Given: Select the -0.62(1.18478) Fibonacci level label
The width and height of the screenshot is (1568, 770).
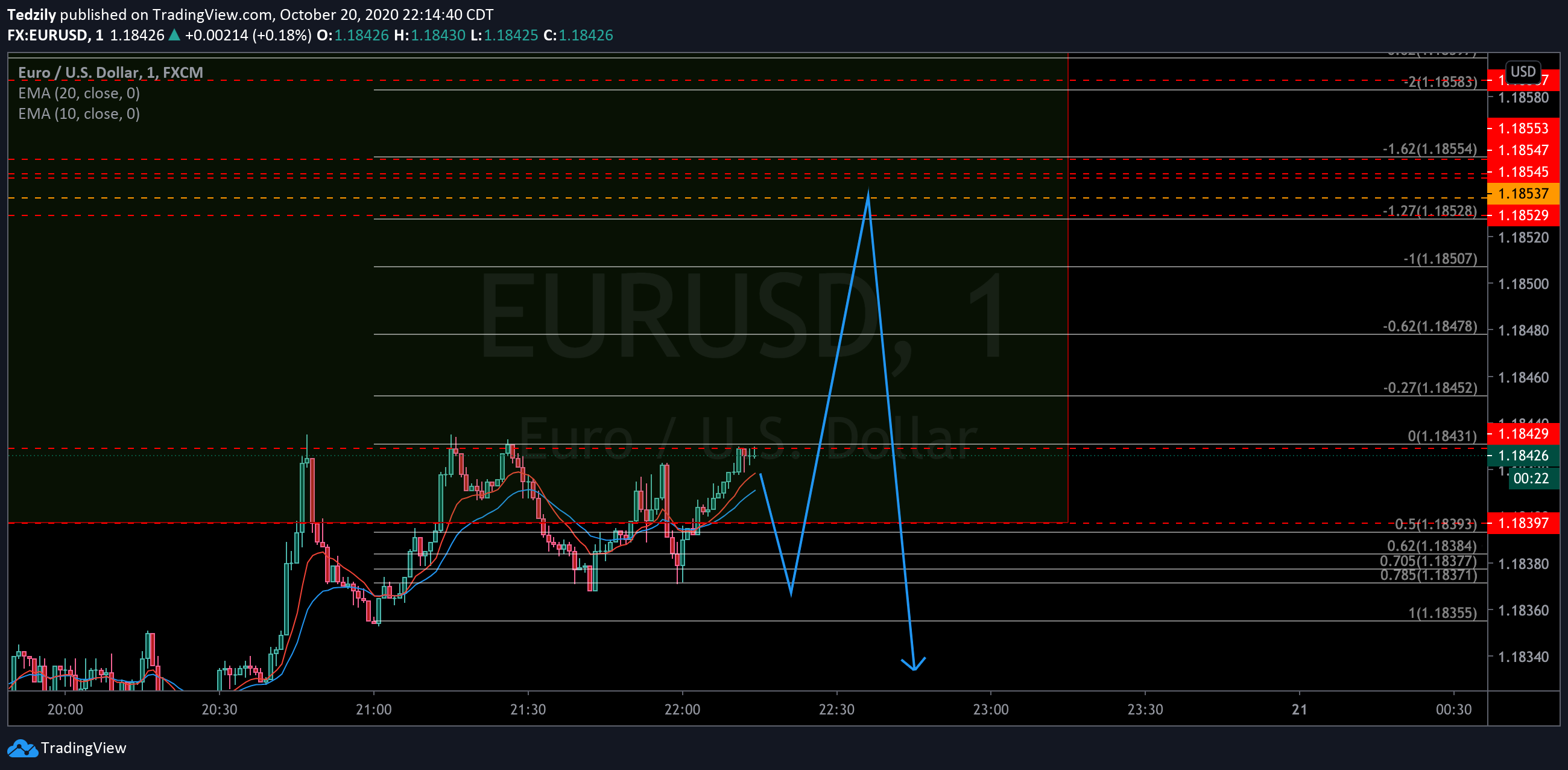Looking at the screenshot, I should point(1430,326).
